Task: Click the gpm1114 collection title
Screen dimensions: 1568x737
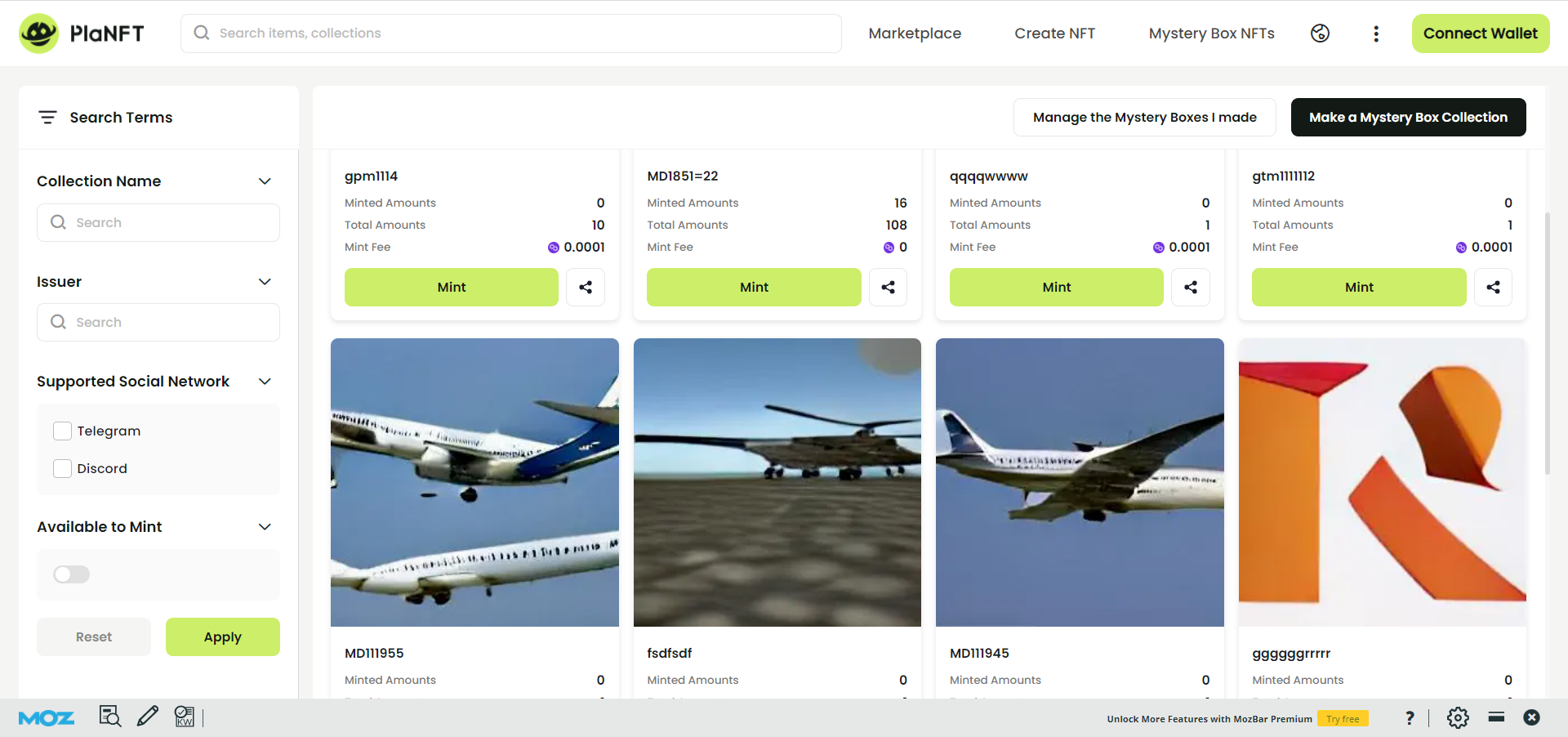Action: coord(371,176)
